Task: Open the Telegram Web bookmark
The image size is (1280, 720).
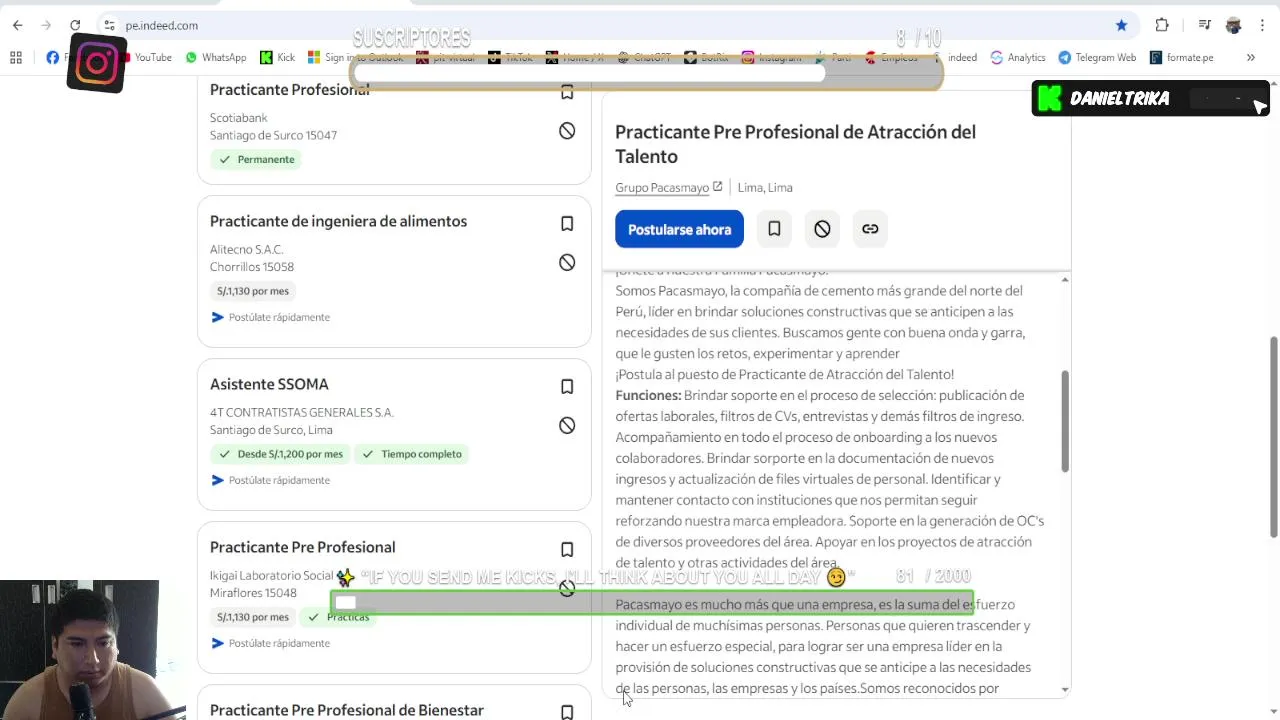Action: tap(1096, 58)
